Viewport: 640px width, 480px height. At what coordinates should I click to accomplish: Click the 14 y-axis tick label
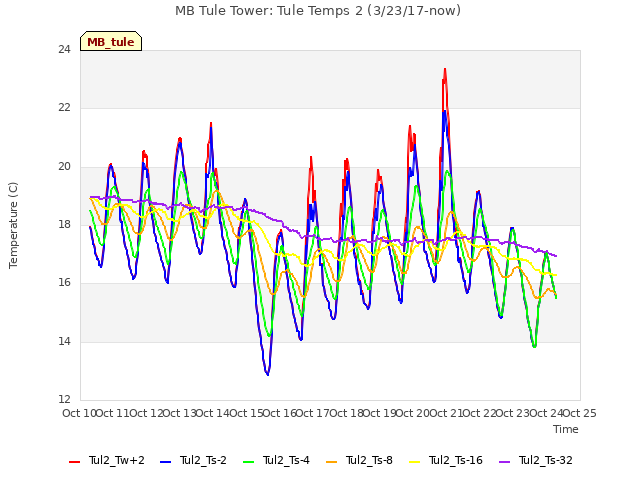[x=64, y=341]
